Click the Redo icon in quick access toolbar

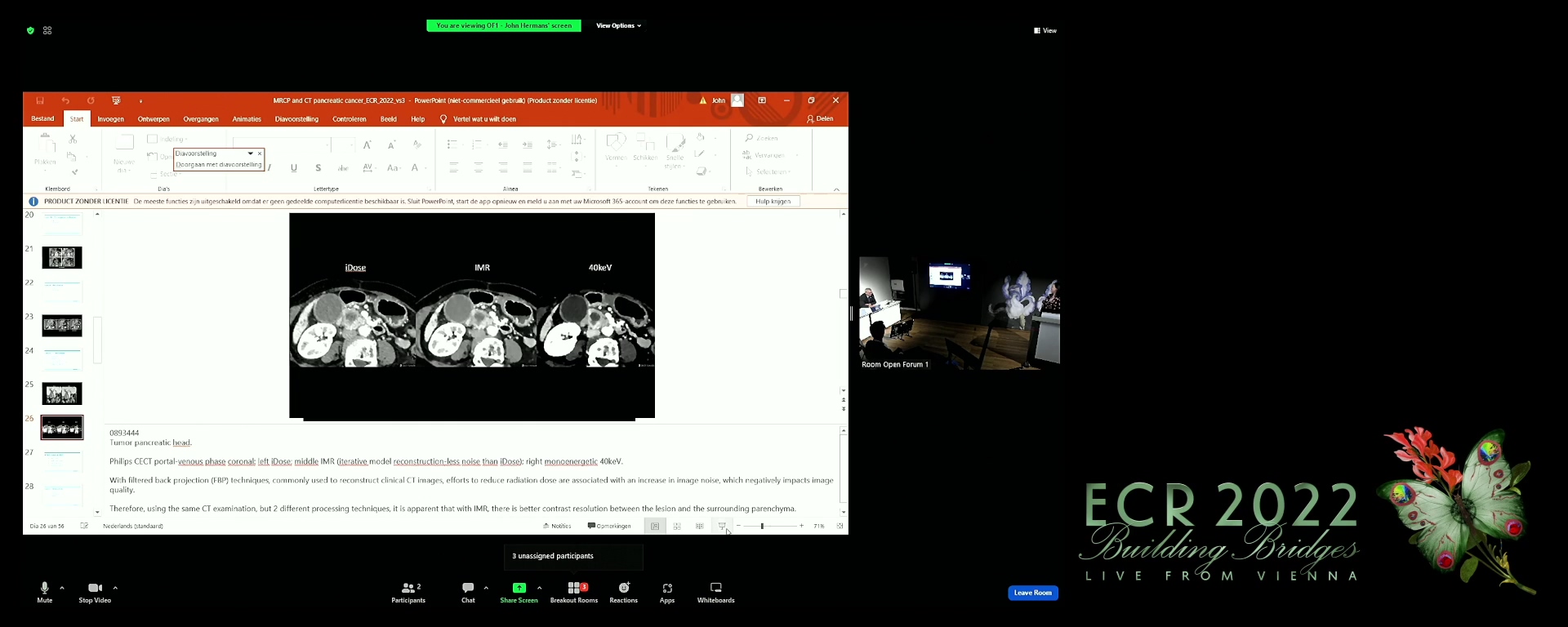pos(91,100)
